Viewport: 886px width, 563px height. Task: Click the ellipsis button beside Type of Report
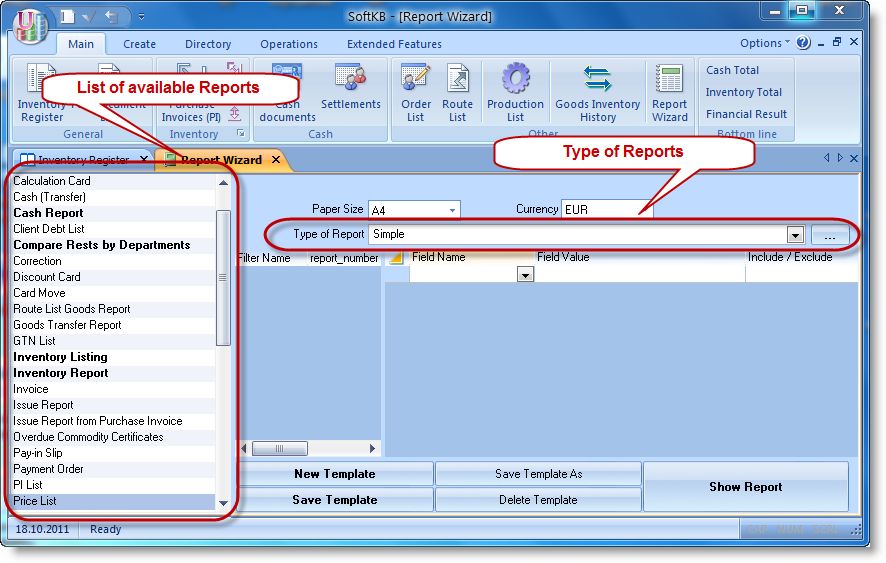pos(829,235)
